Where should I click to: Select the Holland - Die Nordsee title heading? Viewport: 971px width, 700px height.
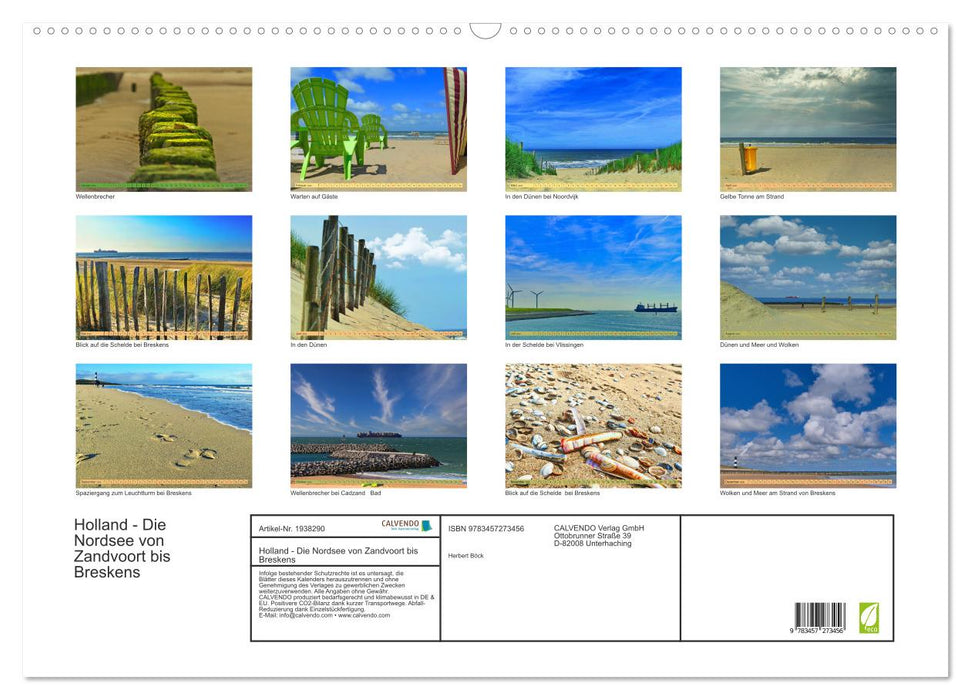[x=120, y=545]
